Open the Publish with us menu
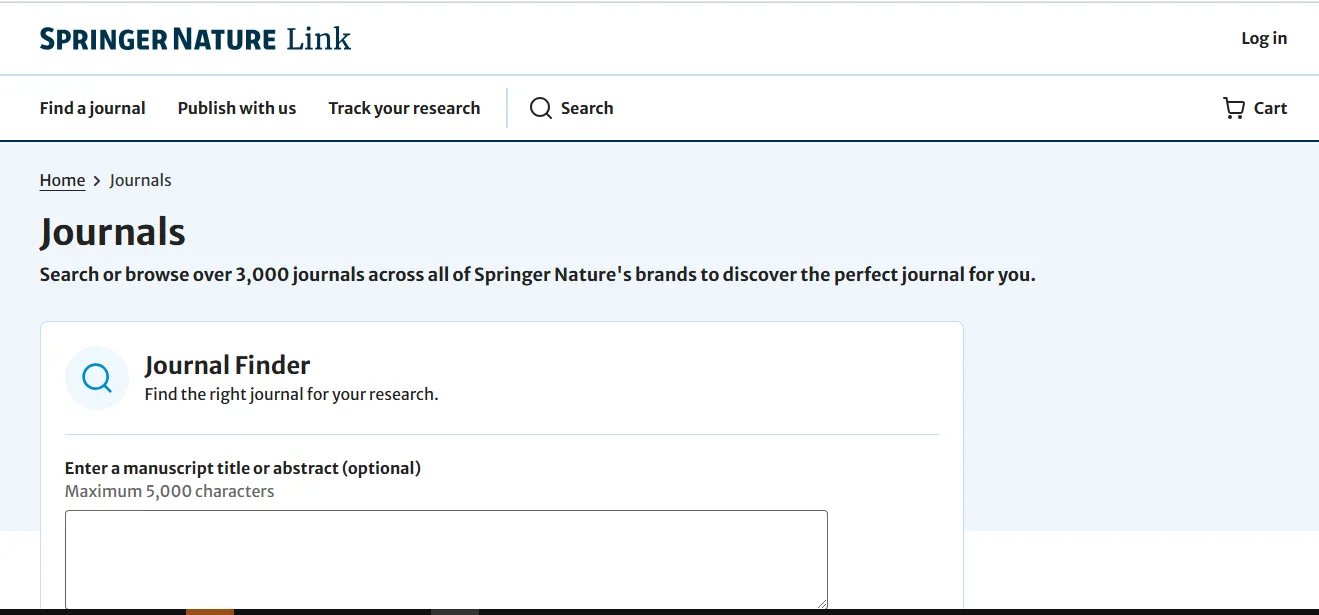1319x615 pixels. click(x=237, y=108)
